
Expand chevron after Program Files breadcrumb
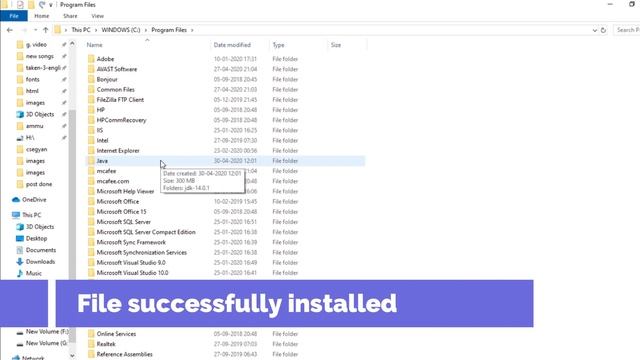192,30
